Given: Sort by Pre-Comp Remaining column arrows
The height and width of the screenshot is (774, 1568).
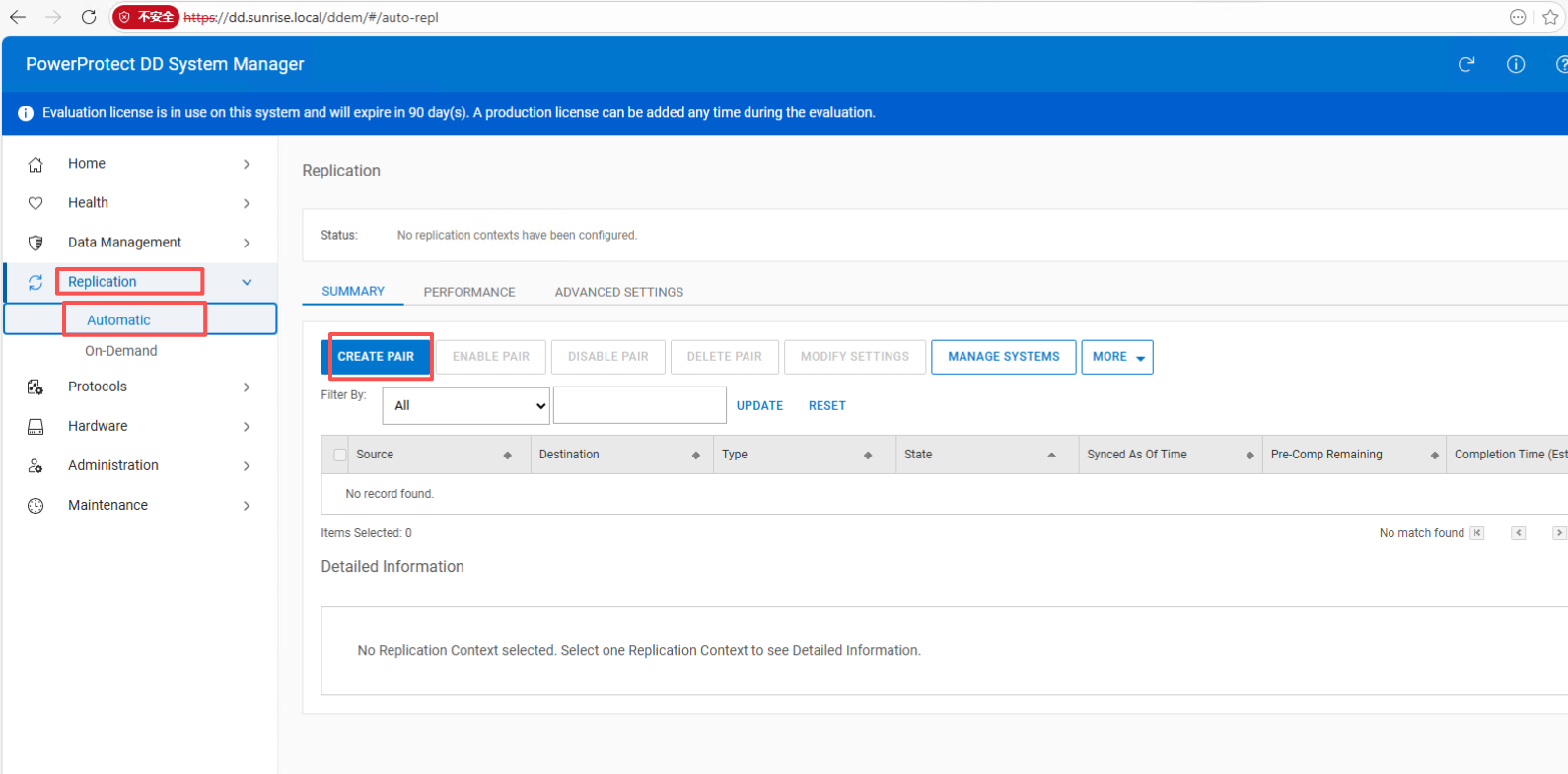Looking at the screenshot, I should [x=1435, y=455].
